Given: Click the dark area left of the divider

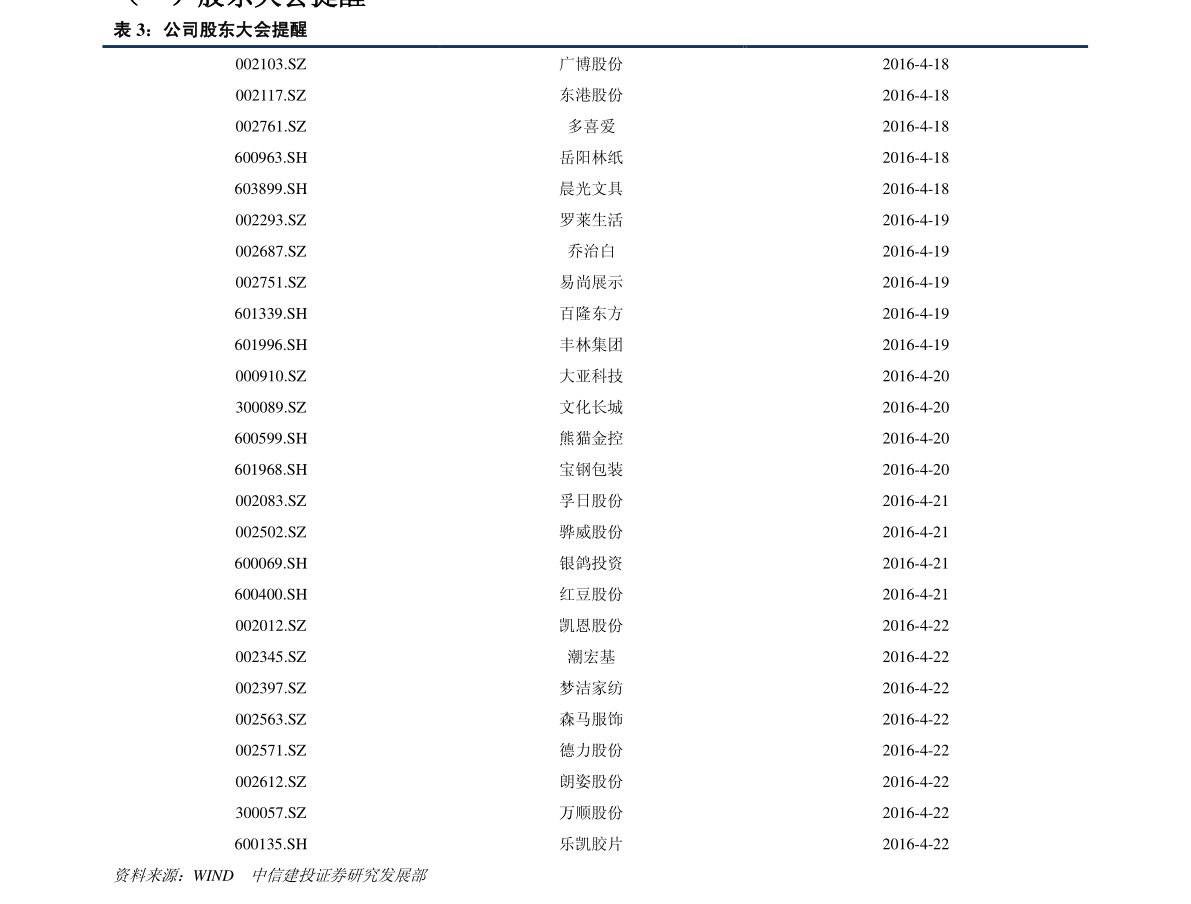Looking at the screenshot, I should 50,46.
